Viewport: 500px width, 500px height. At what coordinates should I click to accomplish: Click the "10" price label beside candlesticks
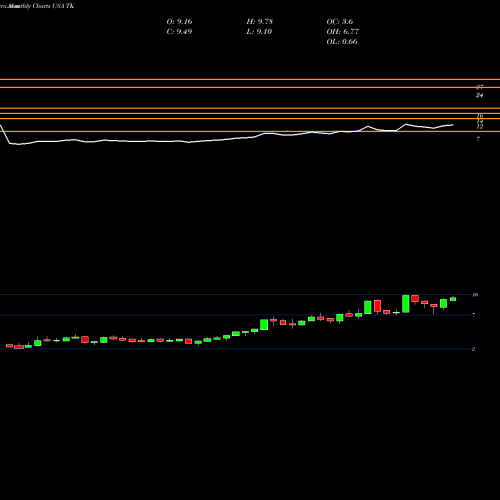point(475,295)
